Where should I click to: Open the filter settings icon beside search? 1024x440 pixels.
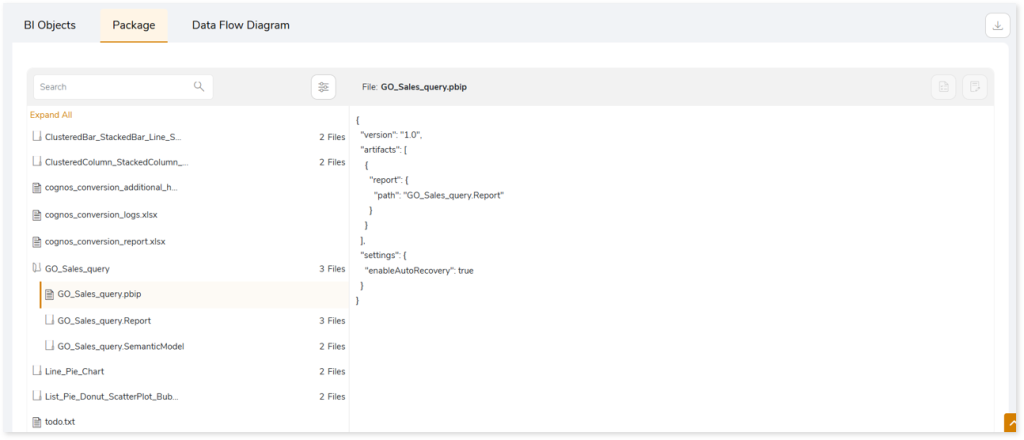(x=323, y=87)
